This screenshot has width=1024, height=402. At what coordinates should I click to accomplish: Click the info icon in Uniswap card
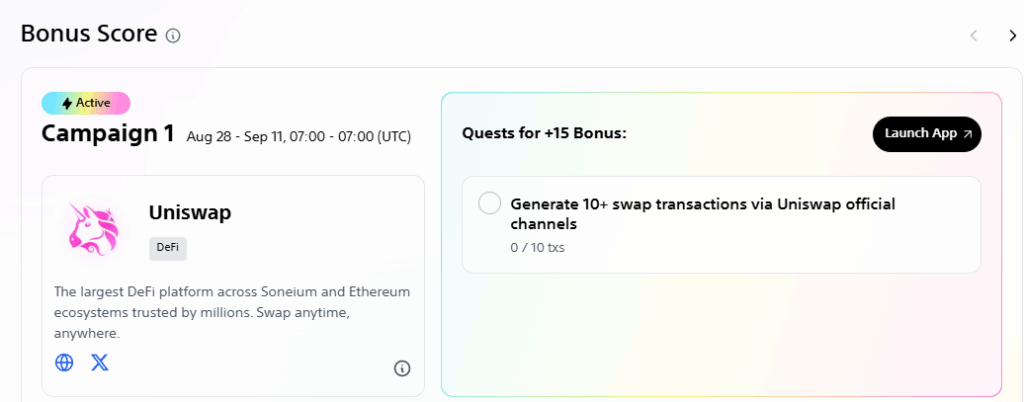pyautogui.click(x=402, y=368)
